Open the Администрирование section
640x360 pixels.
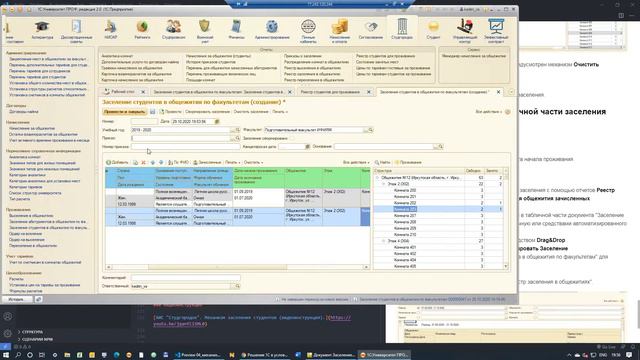(272, 30)
